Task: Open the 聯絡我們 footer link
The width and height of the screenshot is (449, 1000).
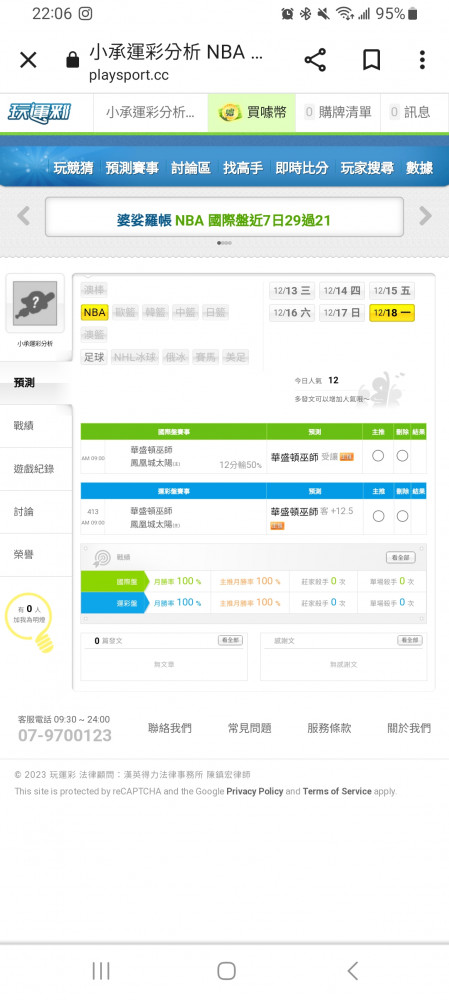Action: coord(170,728)
